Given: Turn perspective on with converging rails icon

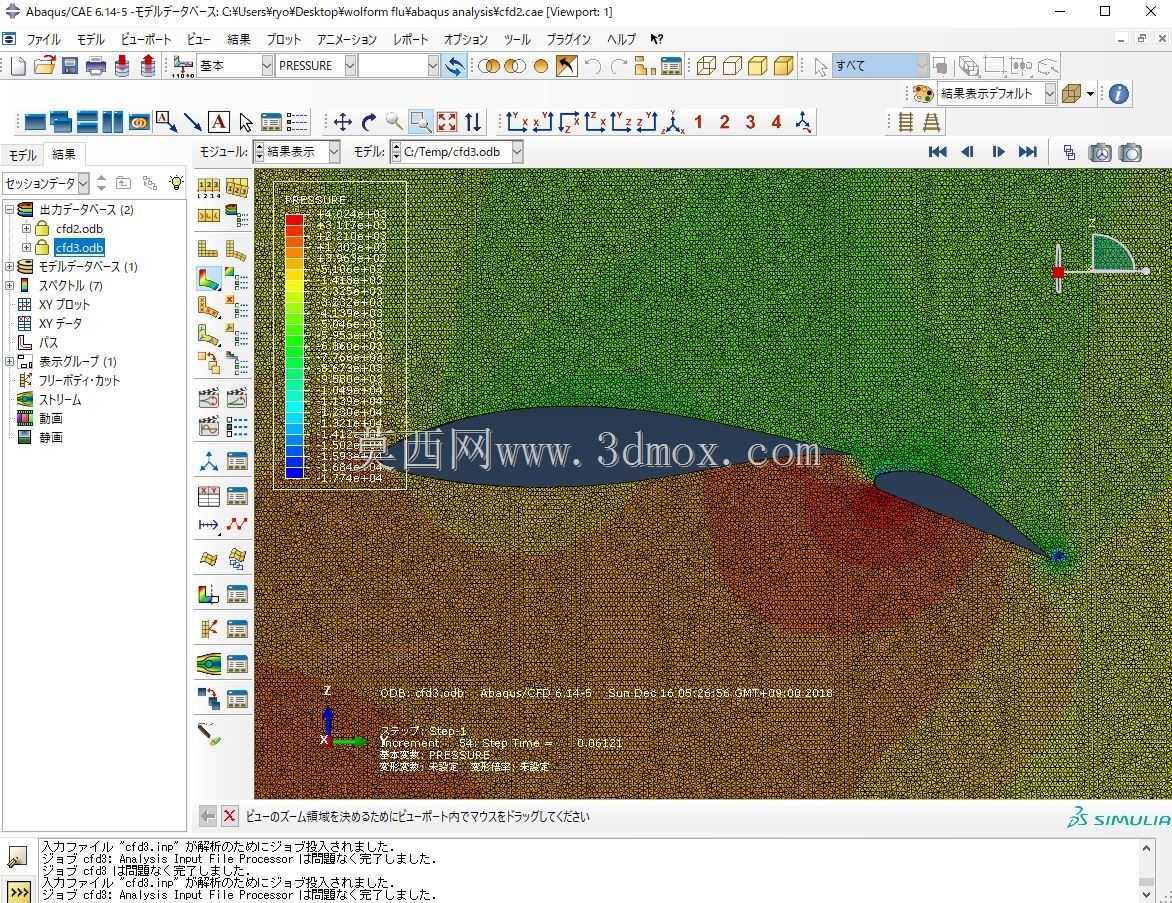Looking at the screenshot, I should click(x=931, y=122).
